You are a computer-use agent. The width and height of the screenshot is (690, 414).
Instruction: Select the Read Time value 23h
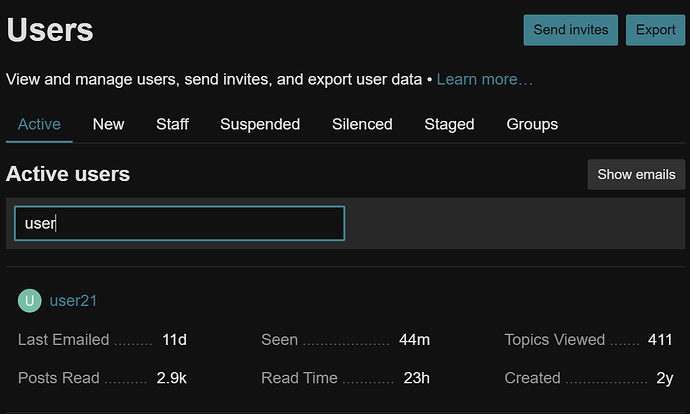coord(416,378)
